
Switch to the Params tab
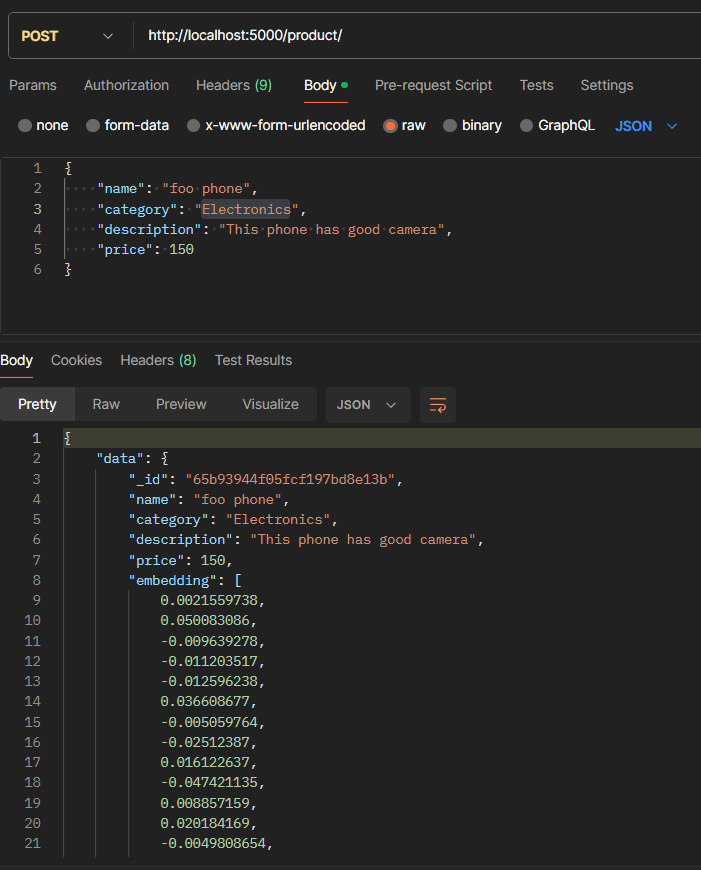[x=33, y=86]
